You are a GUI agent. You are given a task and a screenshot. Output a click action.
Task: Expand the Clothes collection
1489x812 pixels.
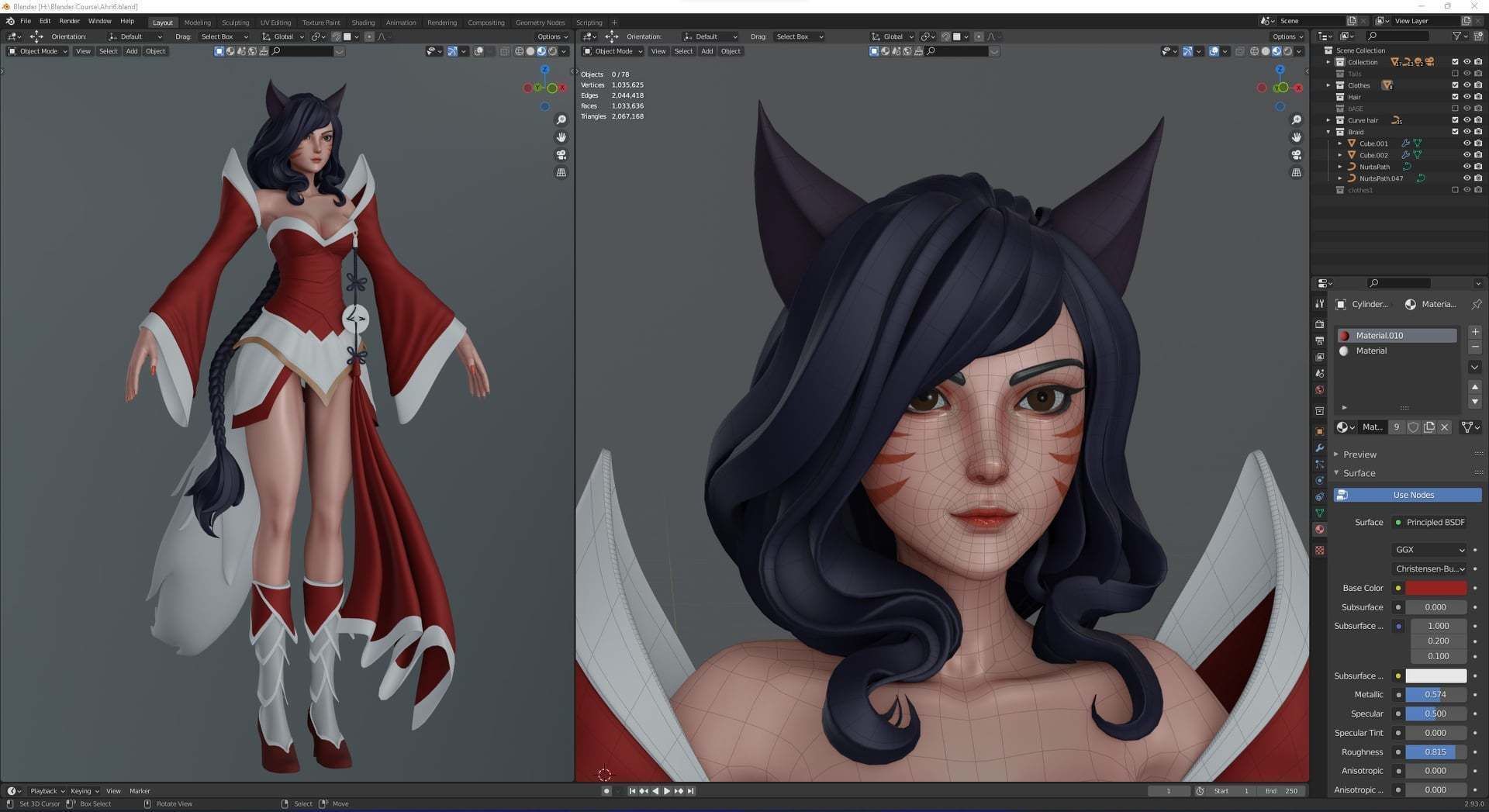1328,85
